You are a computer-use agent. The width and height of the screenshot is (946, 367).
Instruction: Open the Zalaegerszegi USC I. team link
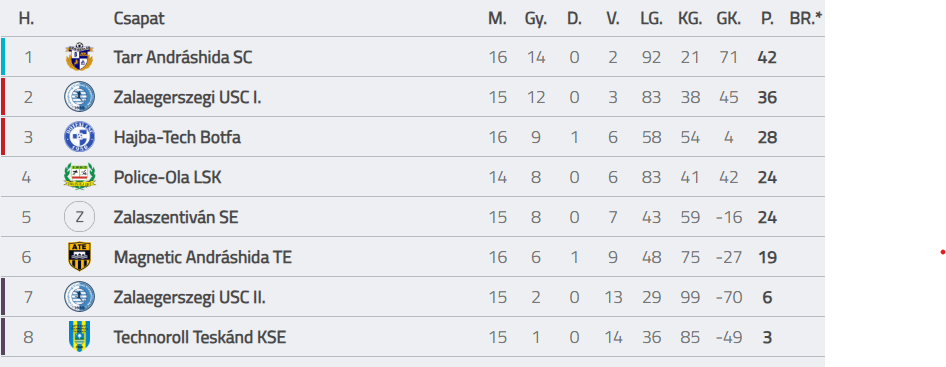188,97
